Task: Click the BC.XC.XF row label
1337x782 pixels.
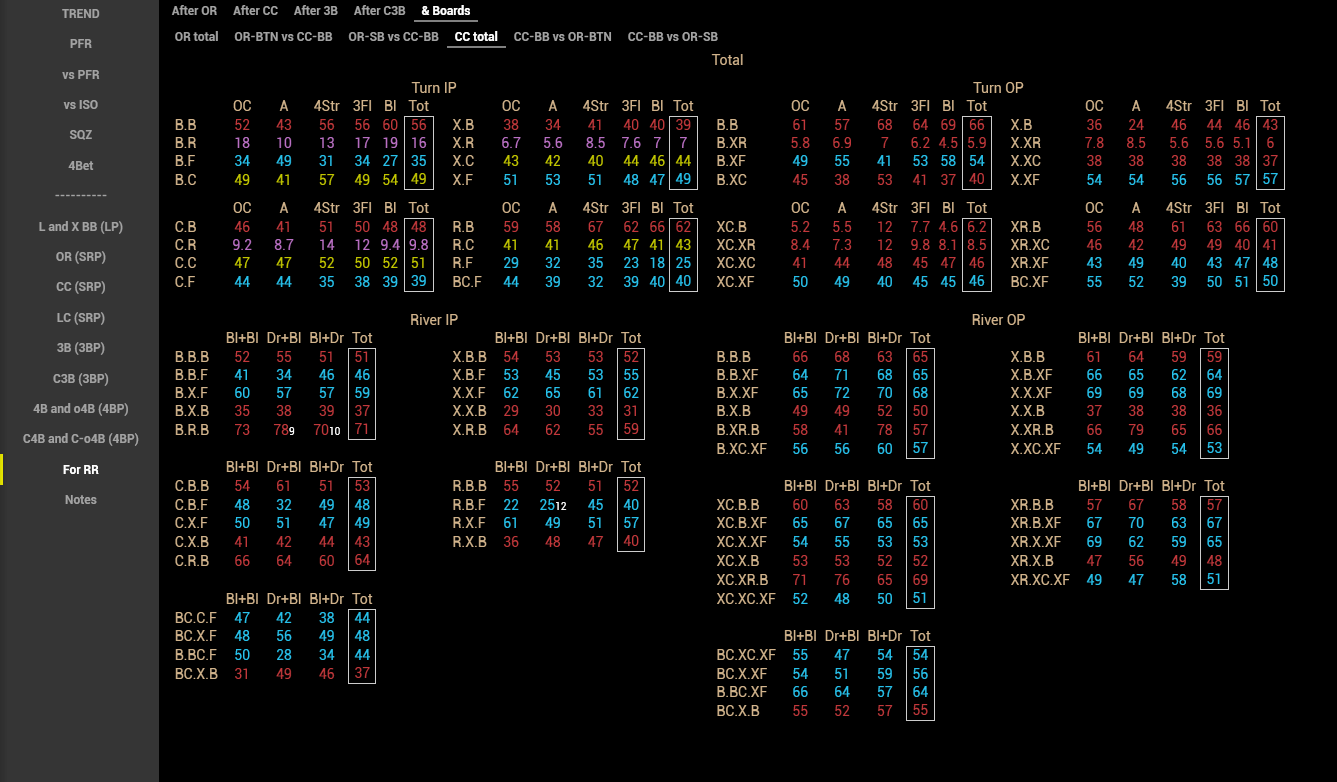Action: [746, 655]
